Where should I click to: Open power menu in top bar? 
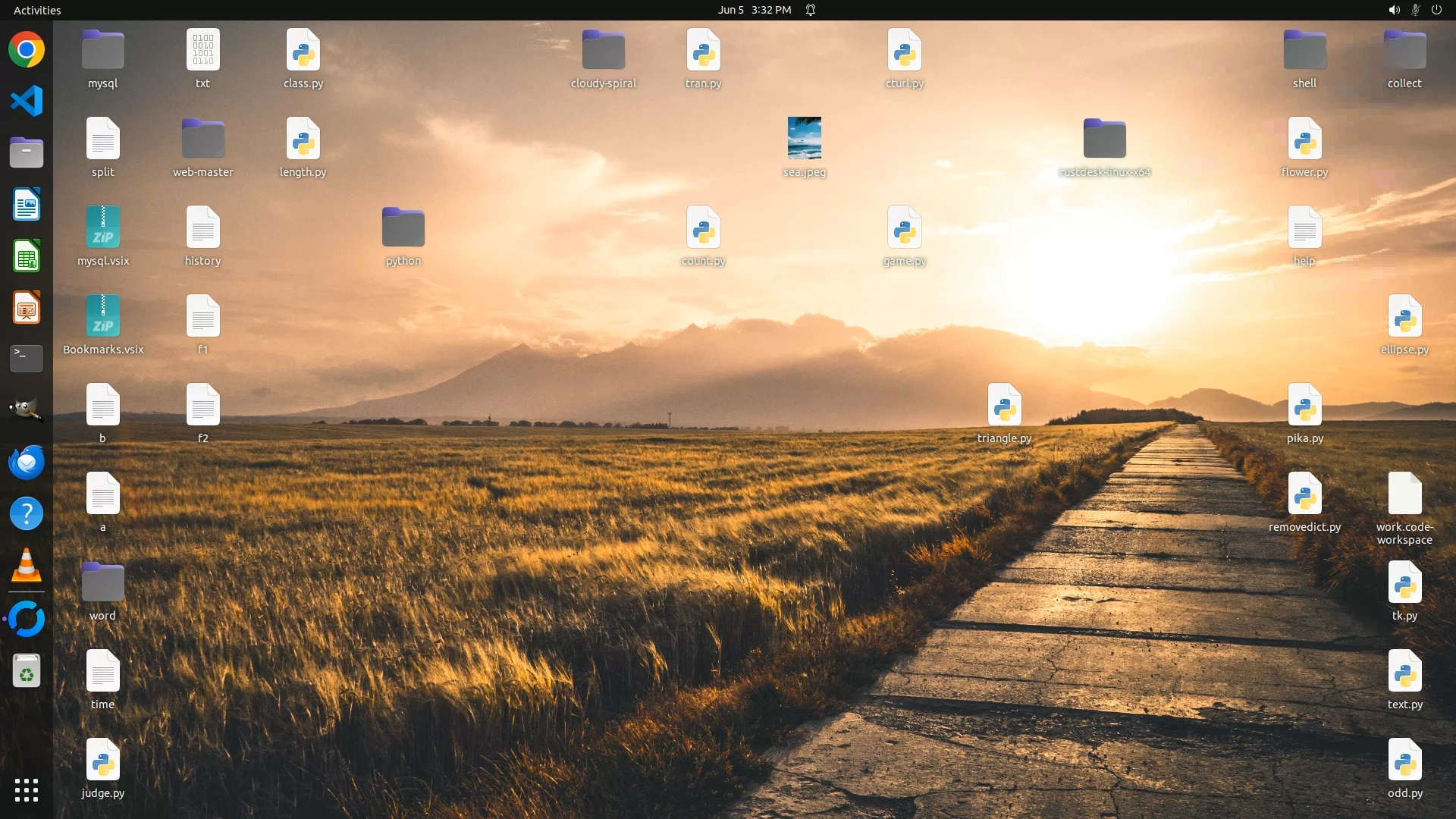pos(1436,10)
